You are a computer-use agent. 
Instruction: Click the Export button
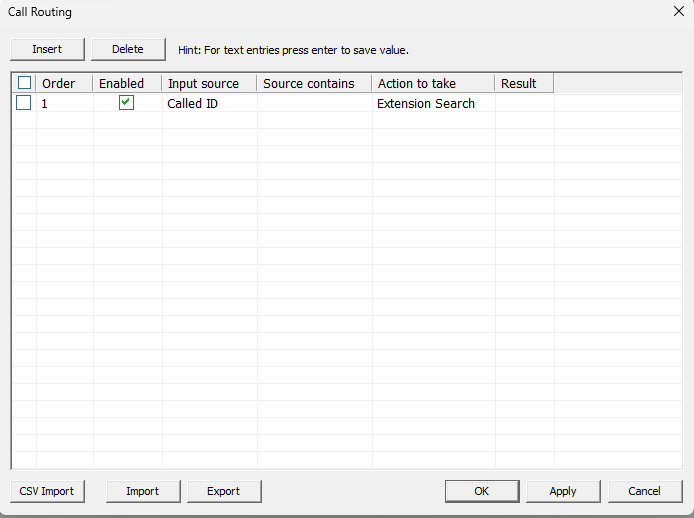224,491
